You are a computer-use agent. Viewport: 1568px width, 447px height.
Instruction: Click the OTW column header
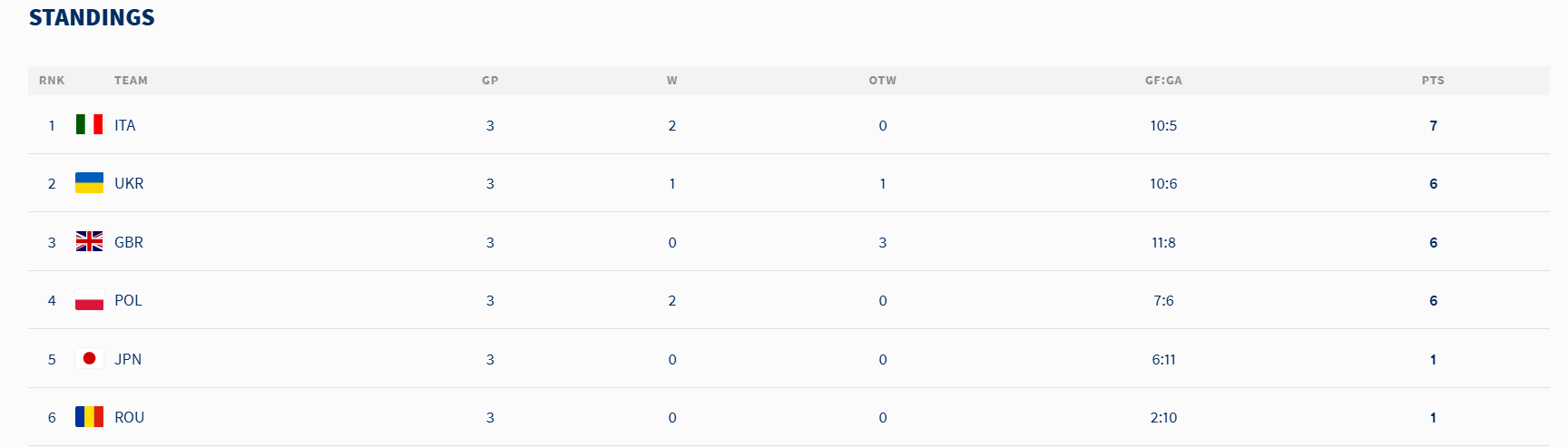[882, 81]
